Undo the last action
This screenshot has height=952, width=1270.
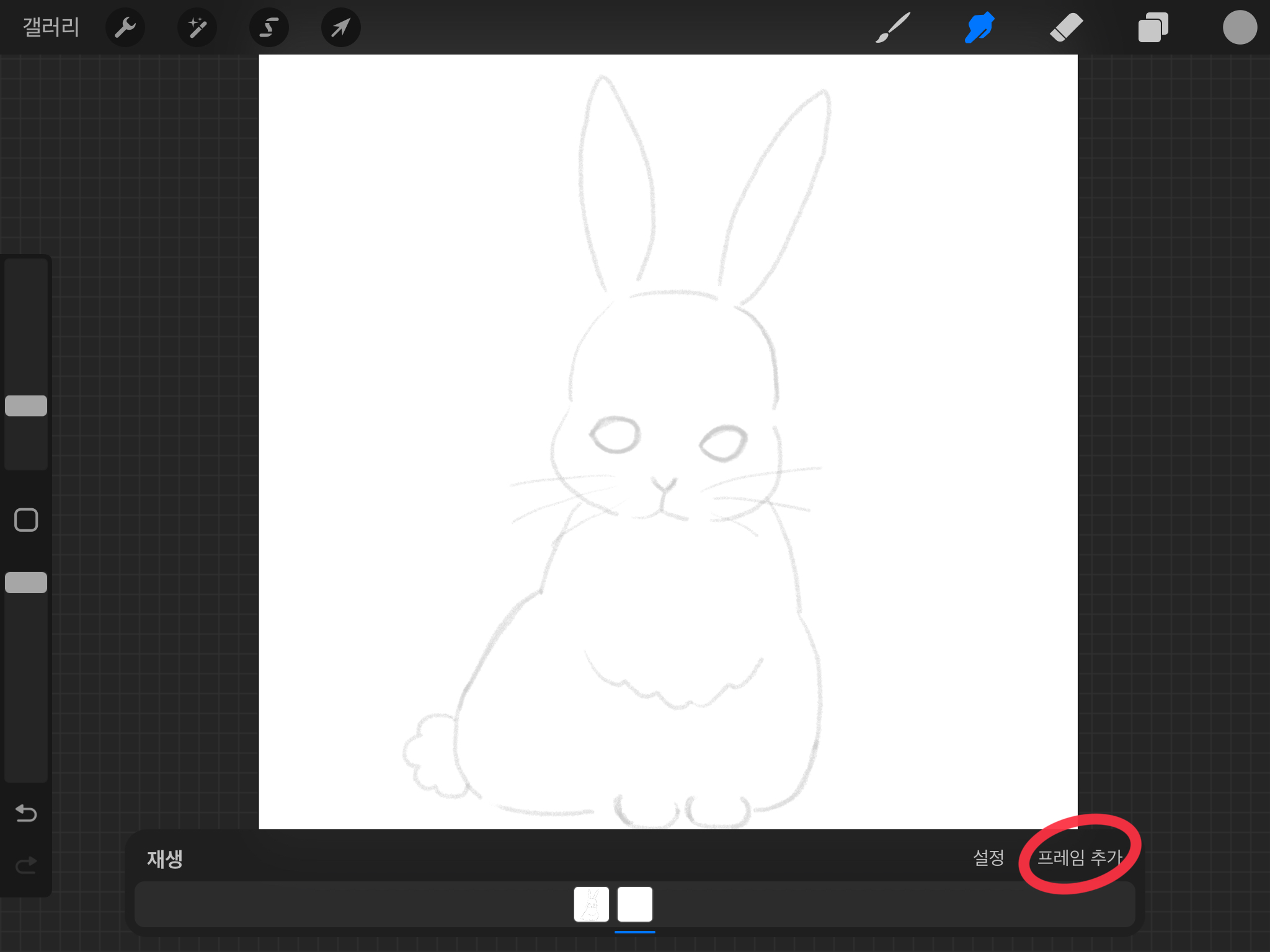pos(26,813)
